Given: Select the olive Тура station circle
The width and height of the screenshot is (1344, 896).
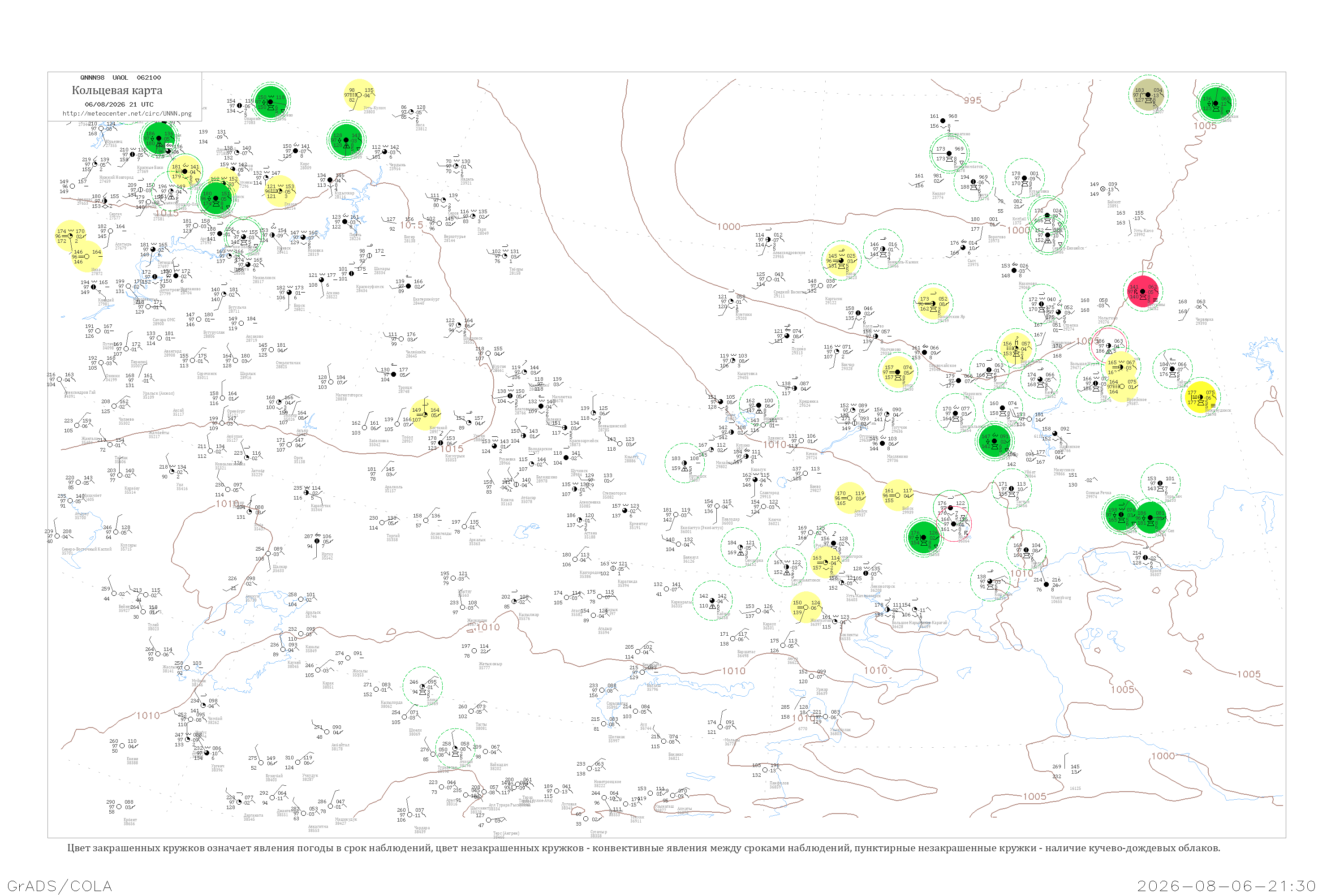Looking at the screenshot, I should [1148, 95].
